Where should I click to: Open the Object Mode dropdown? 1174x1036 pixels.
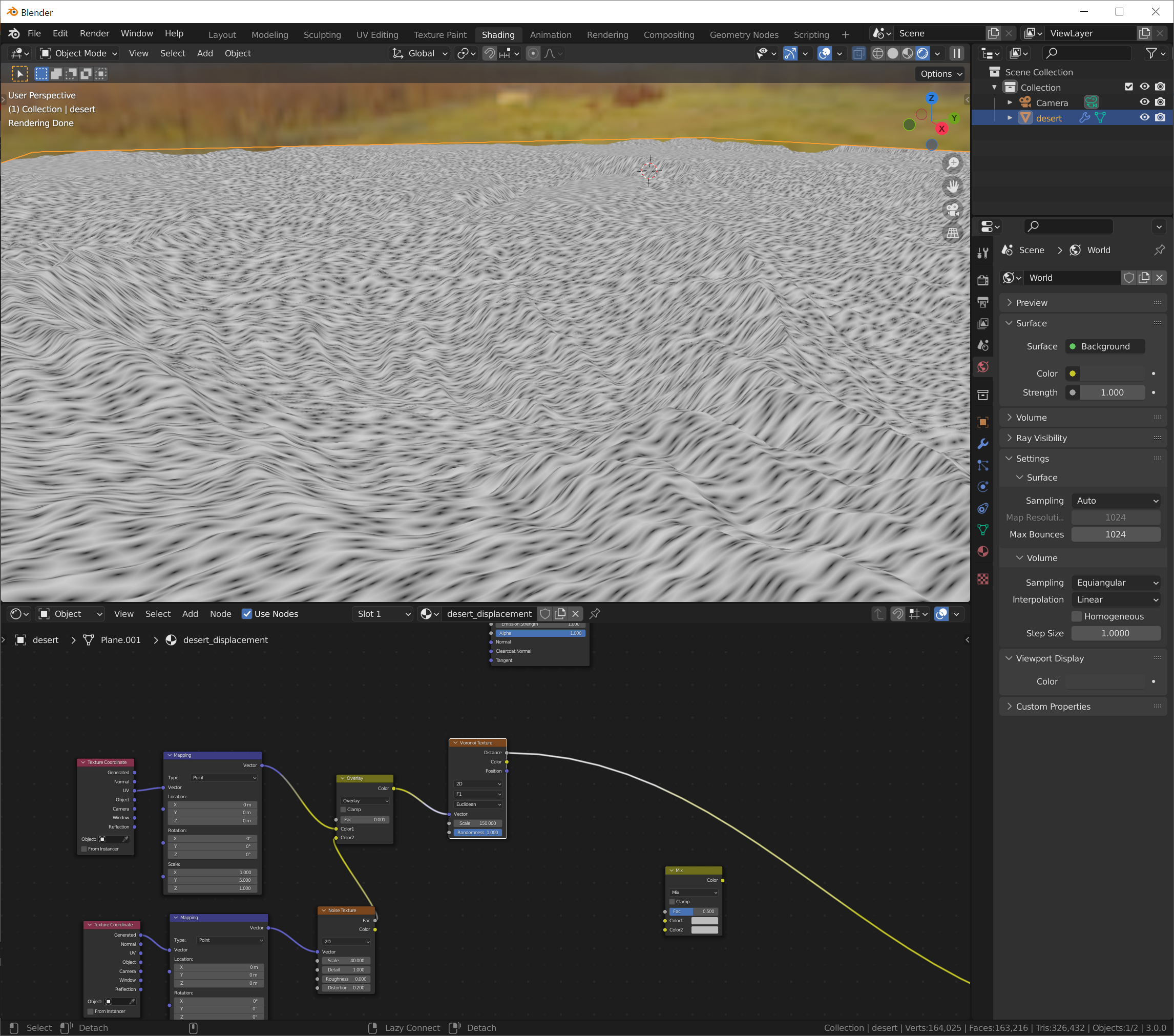(x=78, y=53)
